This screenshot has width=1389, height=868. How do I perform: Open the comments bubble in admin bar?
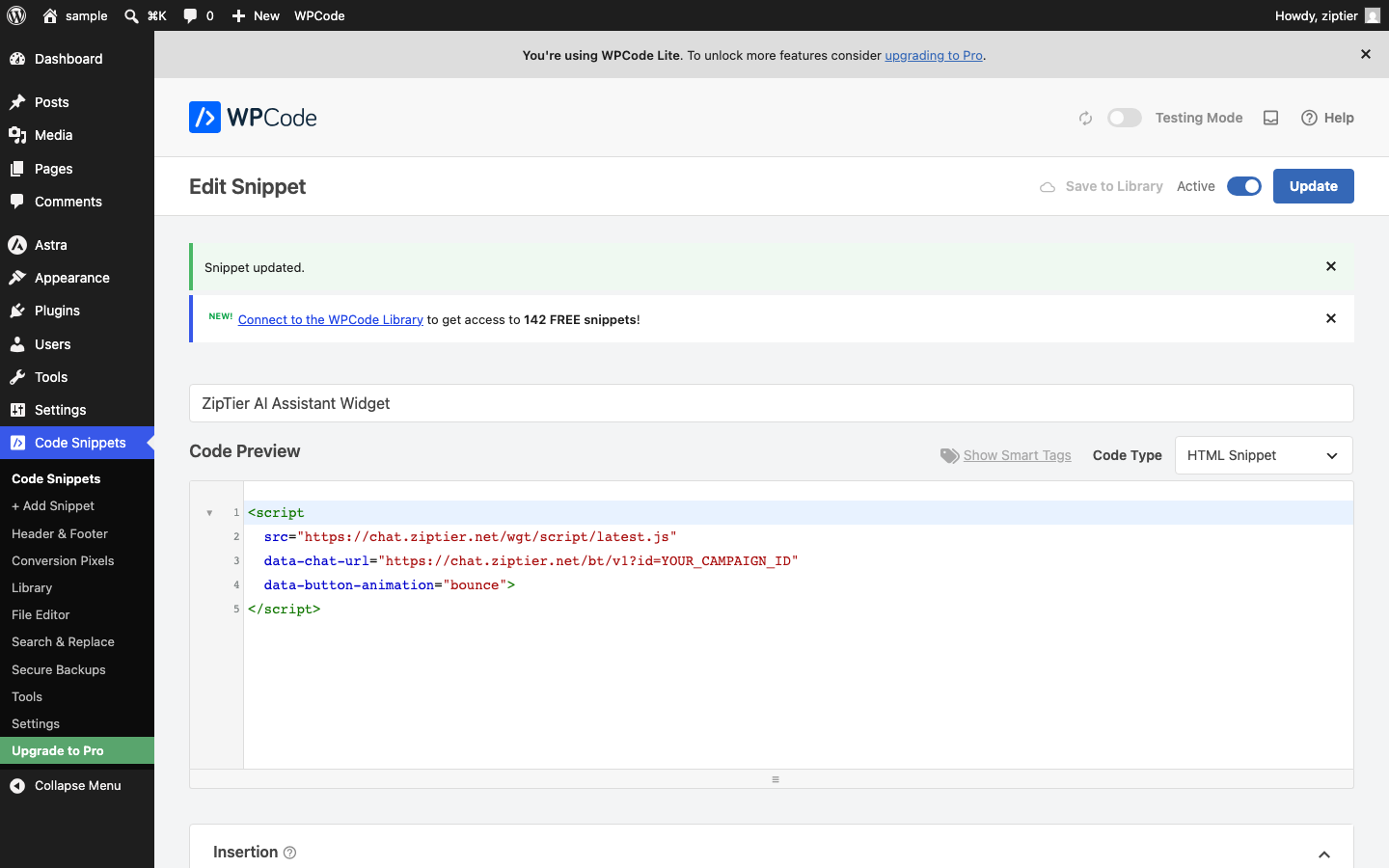coord(199,15)
